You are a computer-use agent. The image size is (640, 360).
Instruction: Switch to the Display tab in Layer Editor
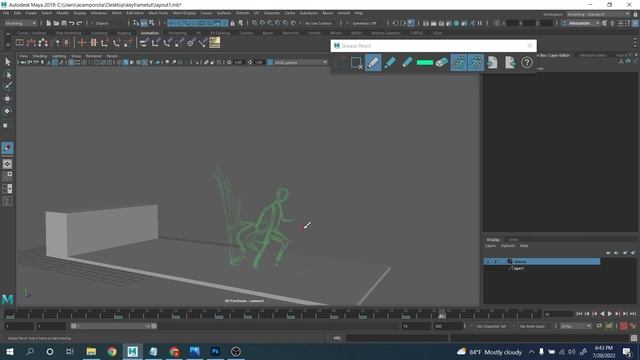[493, 240]
